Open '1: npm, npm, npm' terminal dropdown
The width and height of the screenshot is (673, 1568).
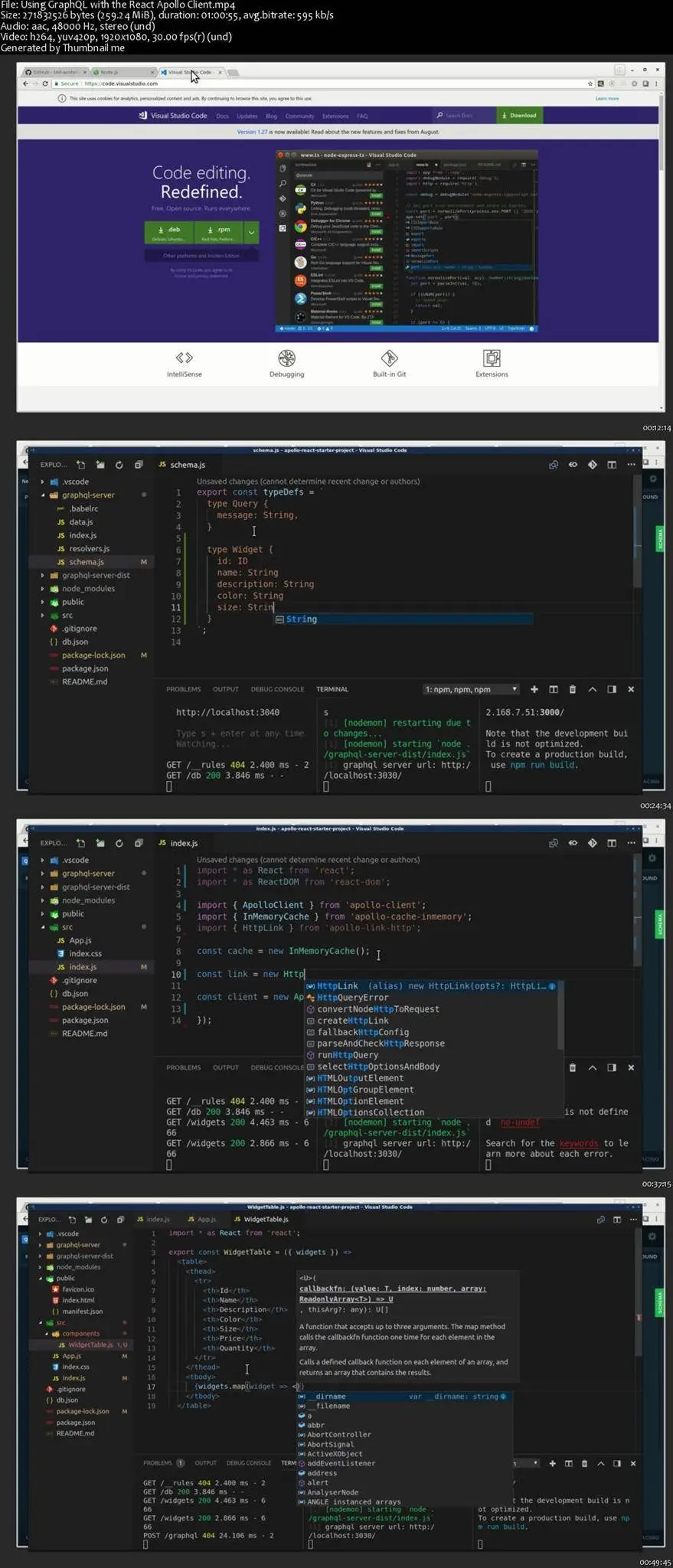(x=471, y=689)
